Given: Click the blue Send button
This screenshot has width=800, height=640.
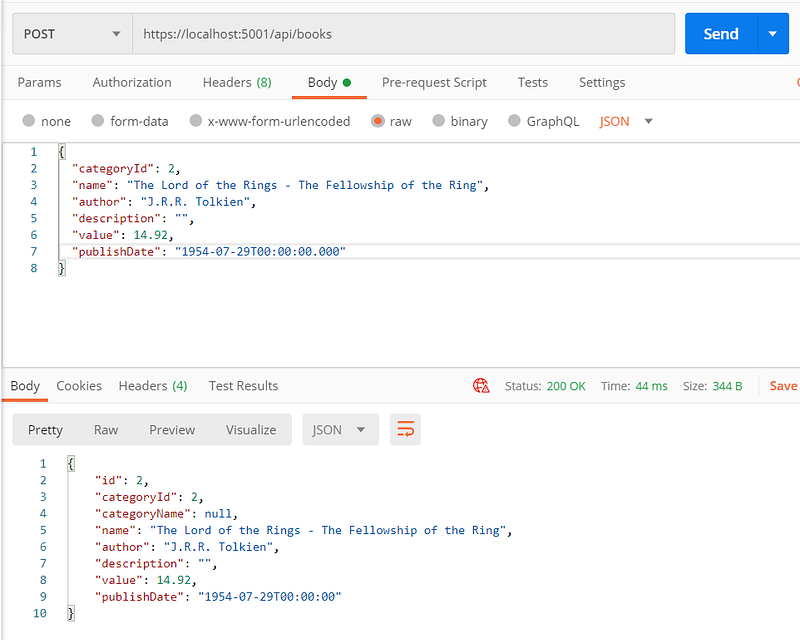Looking at the screenshot, I should 720,34.
